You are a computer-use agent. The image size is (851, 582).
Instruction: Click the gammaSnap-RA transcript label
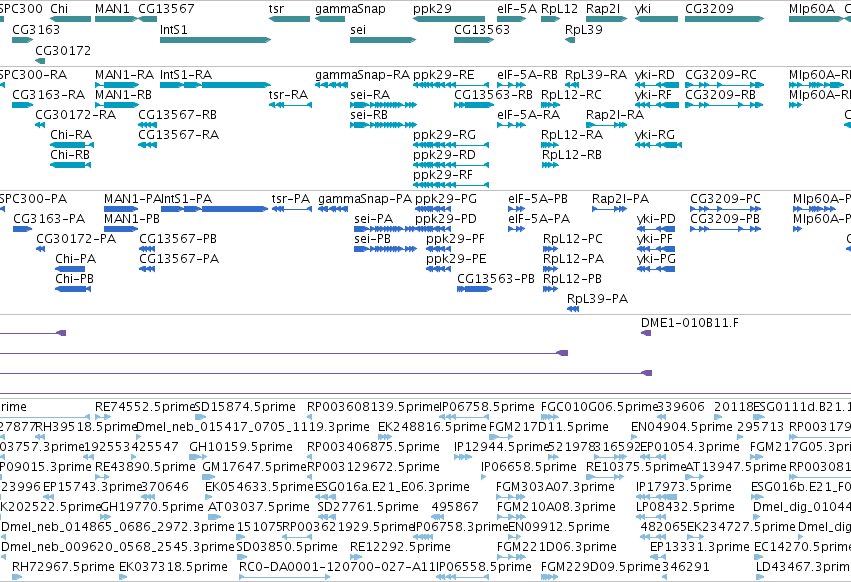362,74
